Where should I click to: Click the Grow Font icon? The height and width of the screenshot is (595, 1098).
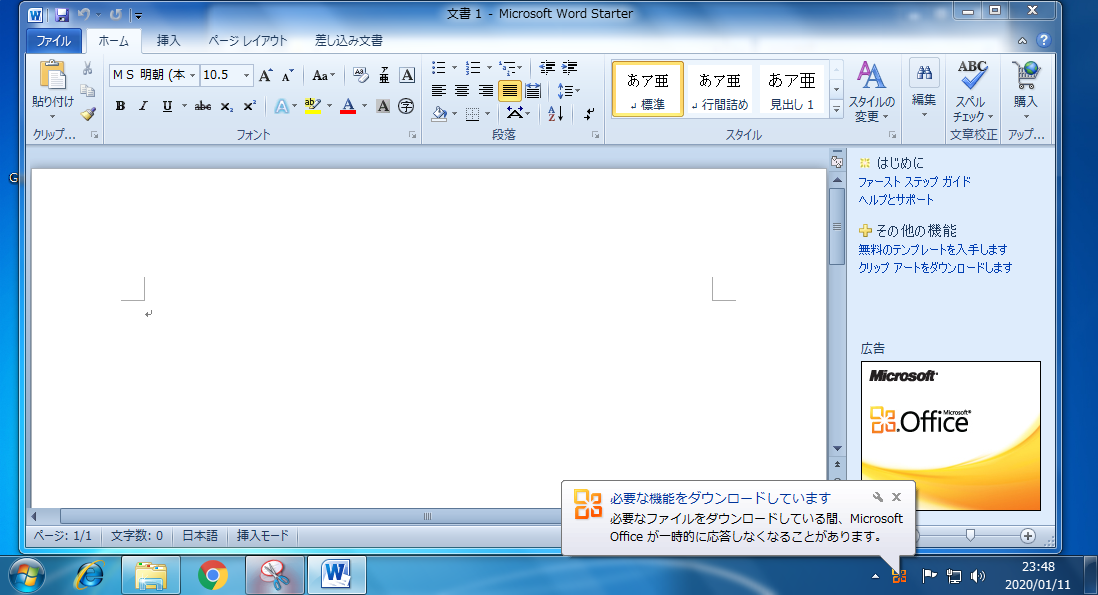point(265,76)
